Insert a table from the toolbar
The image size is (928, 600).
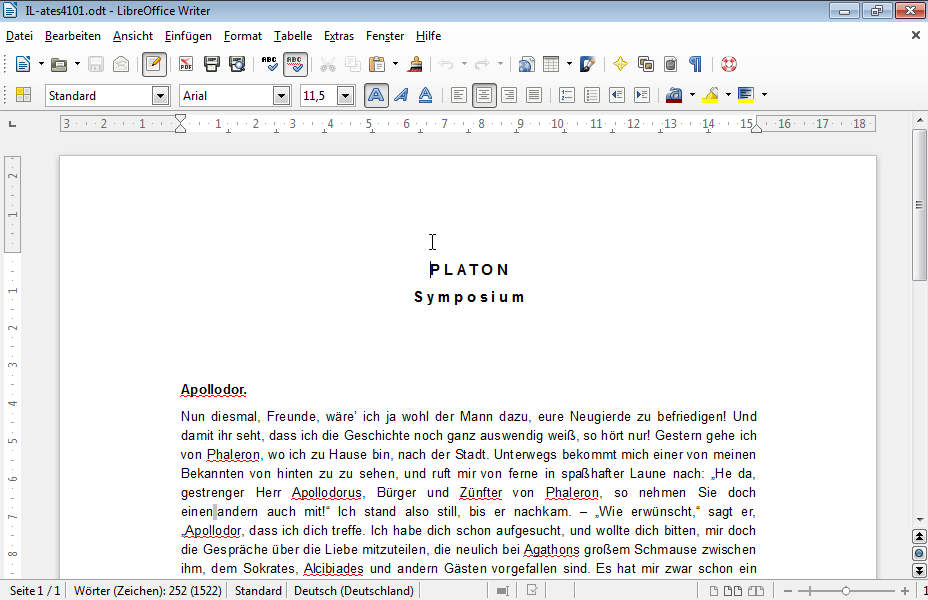click(551, 64)
